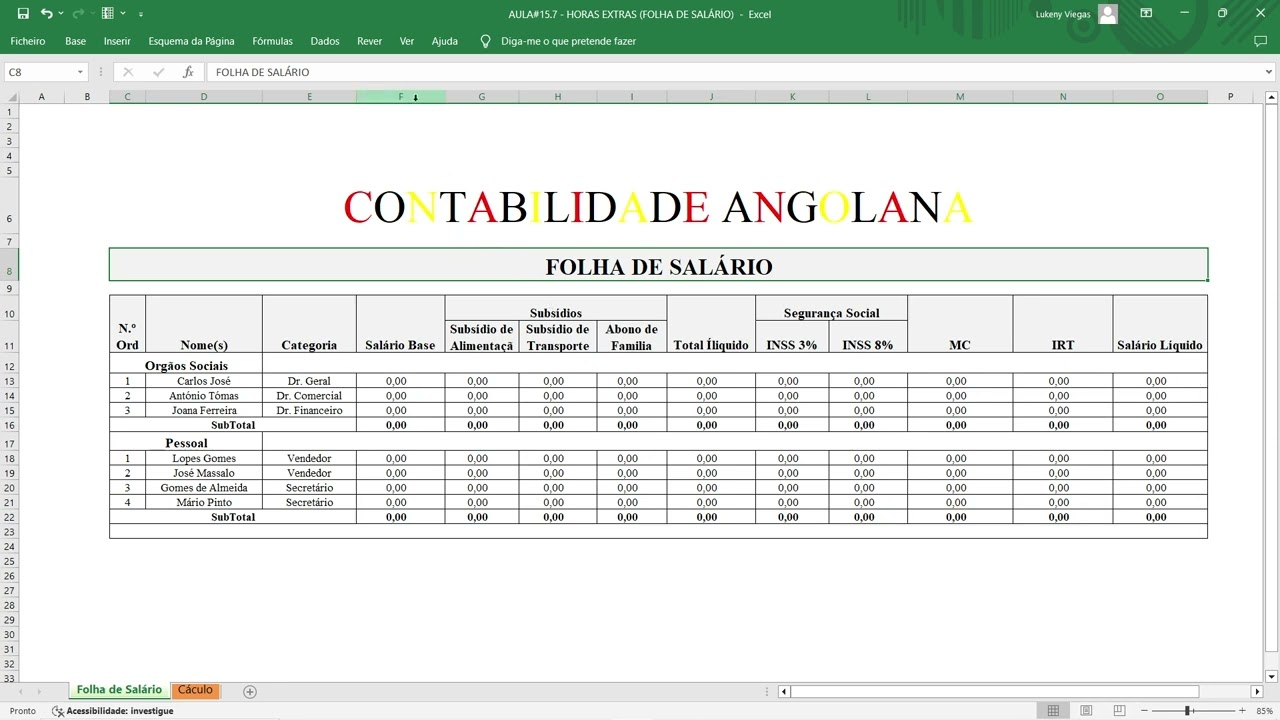Open the undo history dropdown arrow
The width and height of the screenshot is (1280, 720).
coord(61,14)
